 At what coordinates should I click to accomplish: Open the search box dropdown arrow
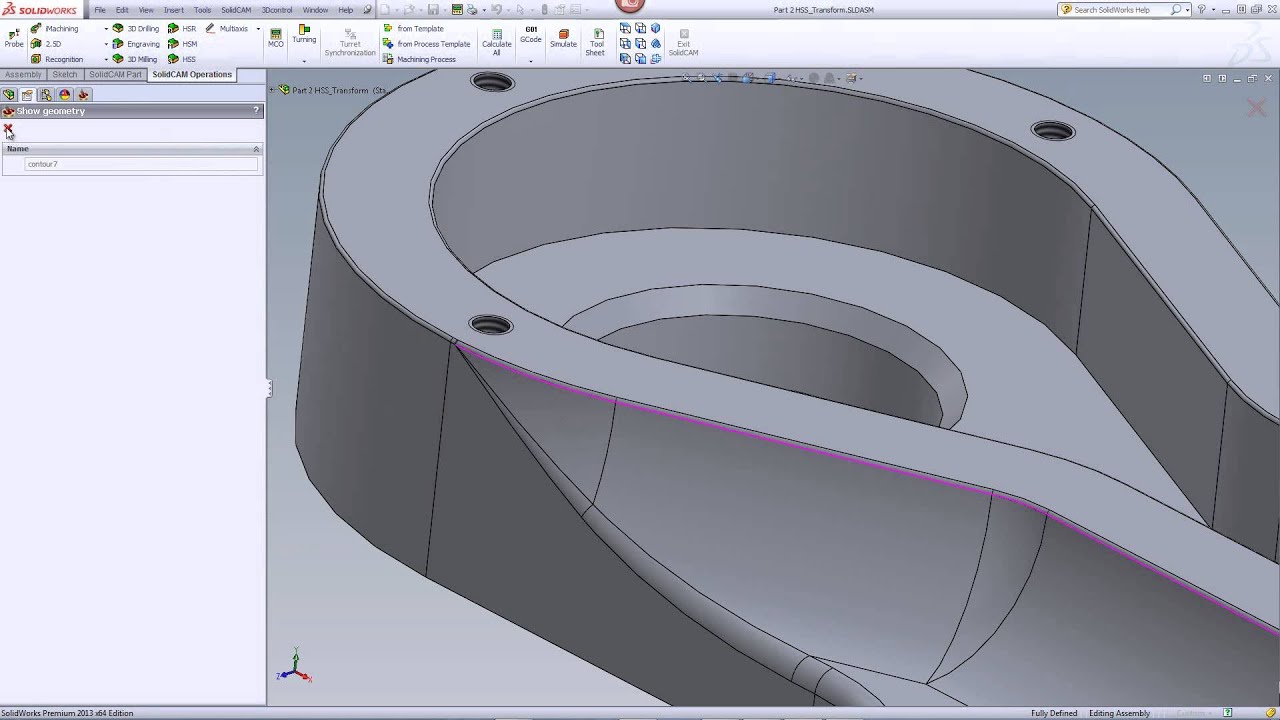[x=1187, y=10]
